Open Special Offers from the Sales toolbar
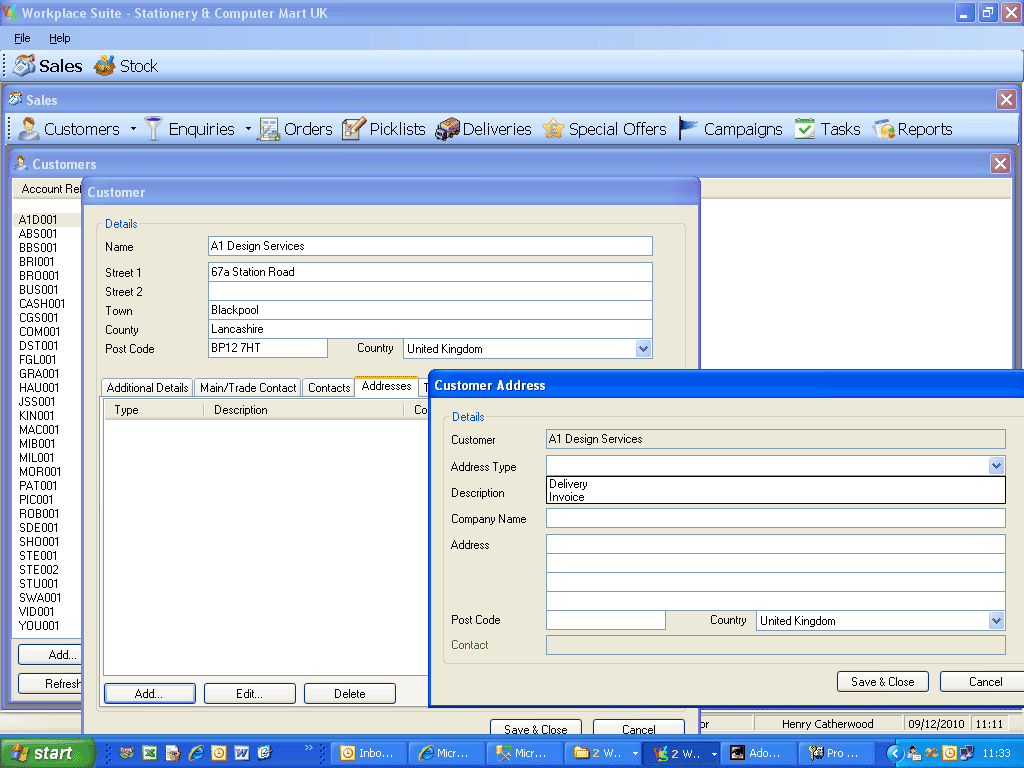1024x768 pixels. coord(605,129)
